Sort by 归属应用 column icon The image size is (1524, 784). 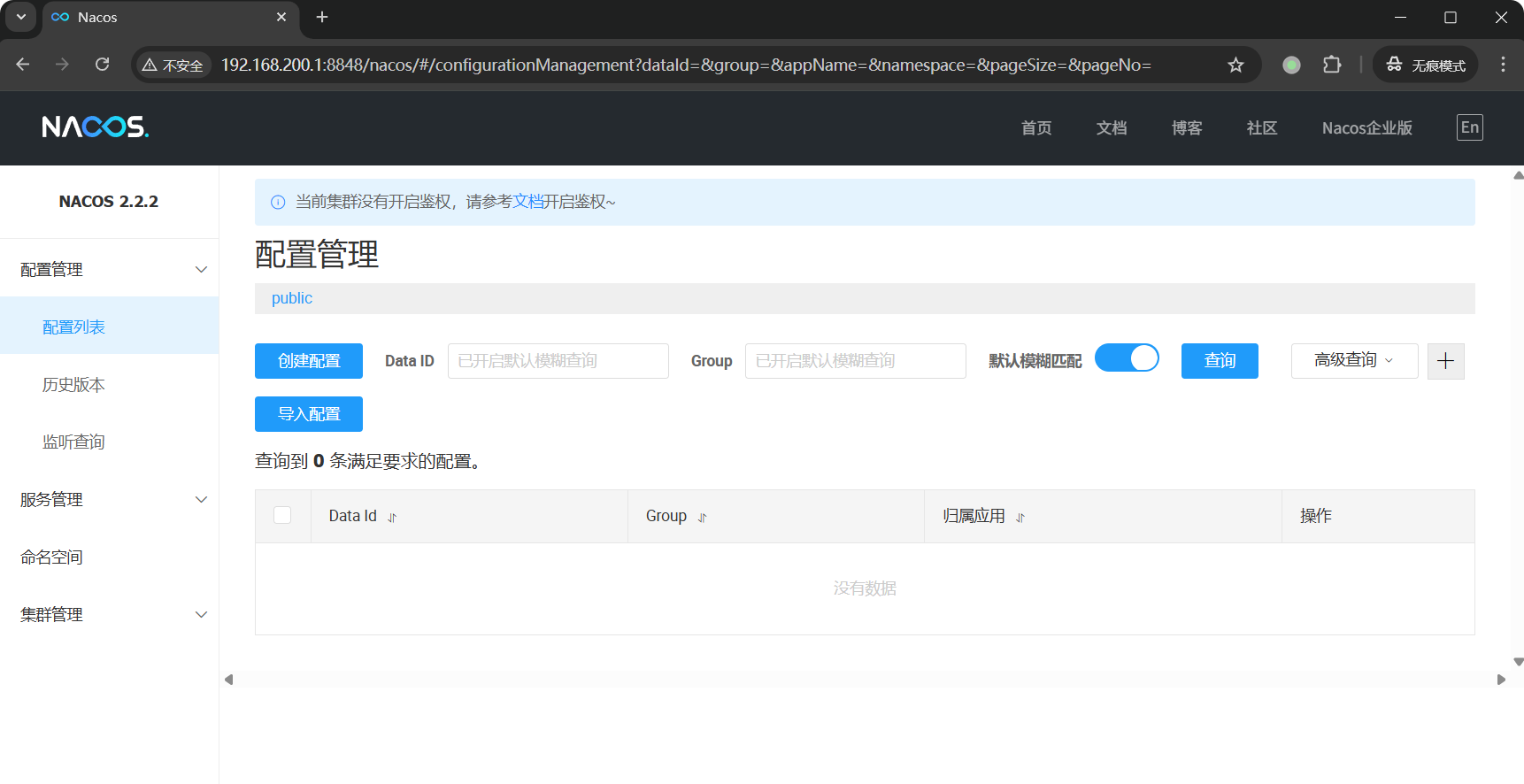1020,518
